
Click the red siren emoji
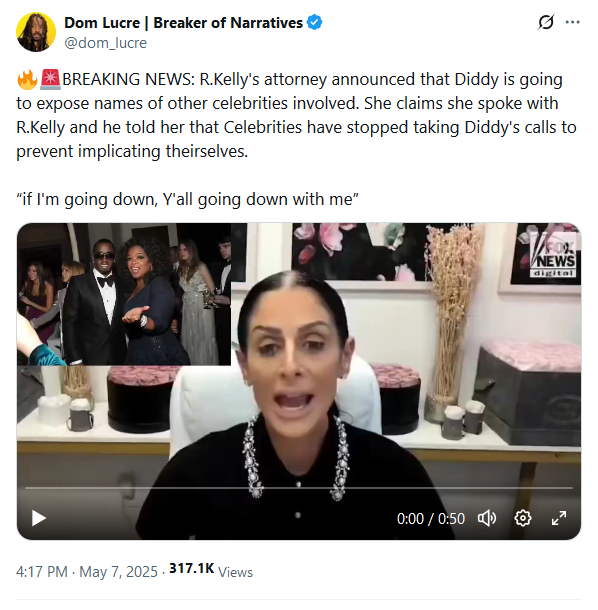click(51, 79)
